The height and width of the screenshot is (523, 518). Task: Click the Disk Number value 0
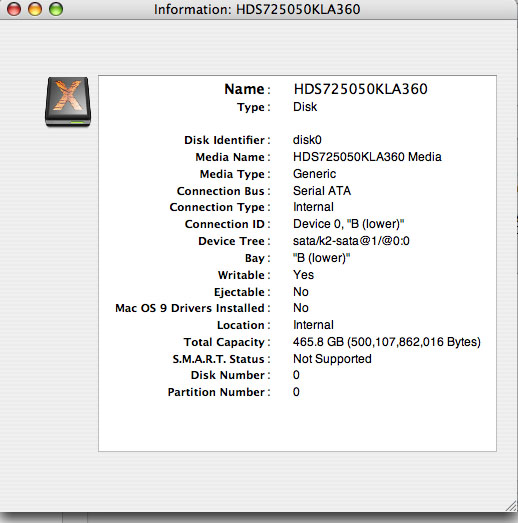click(296, 375)
